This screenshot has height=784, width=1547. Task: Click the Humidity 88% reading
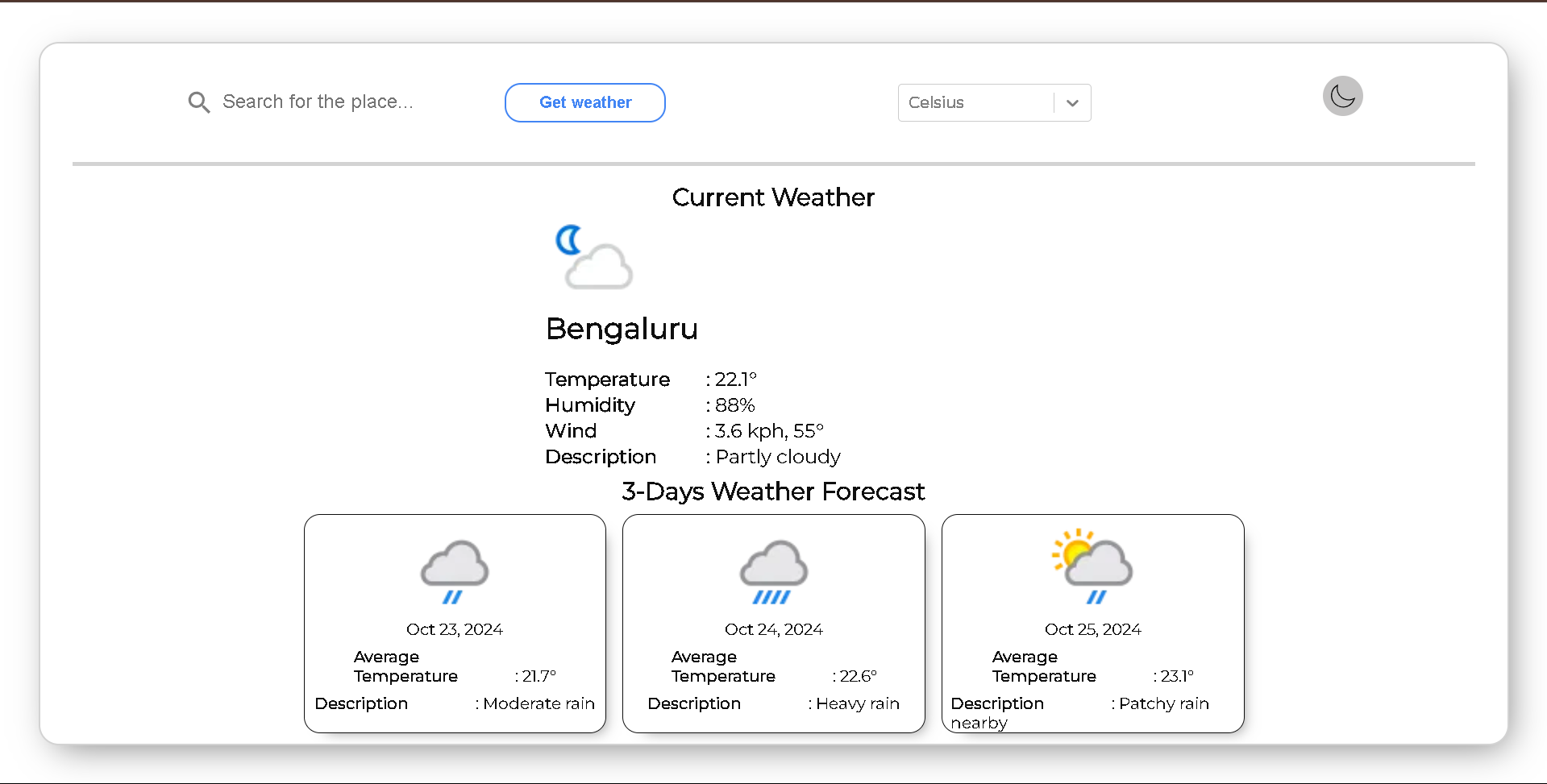click(733, 404)
